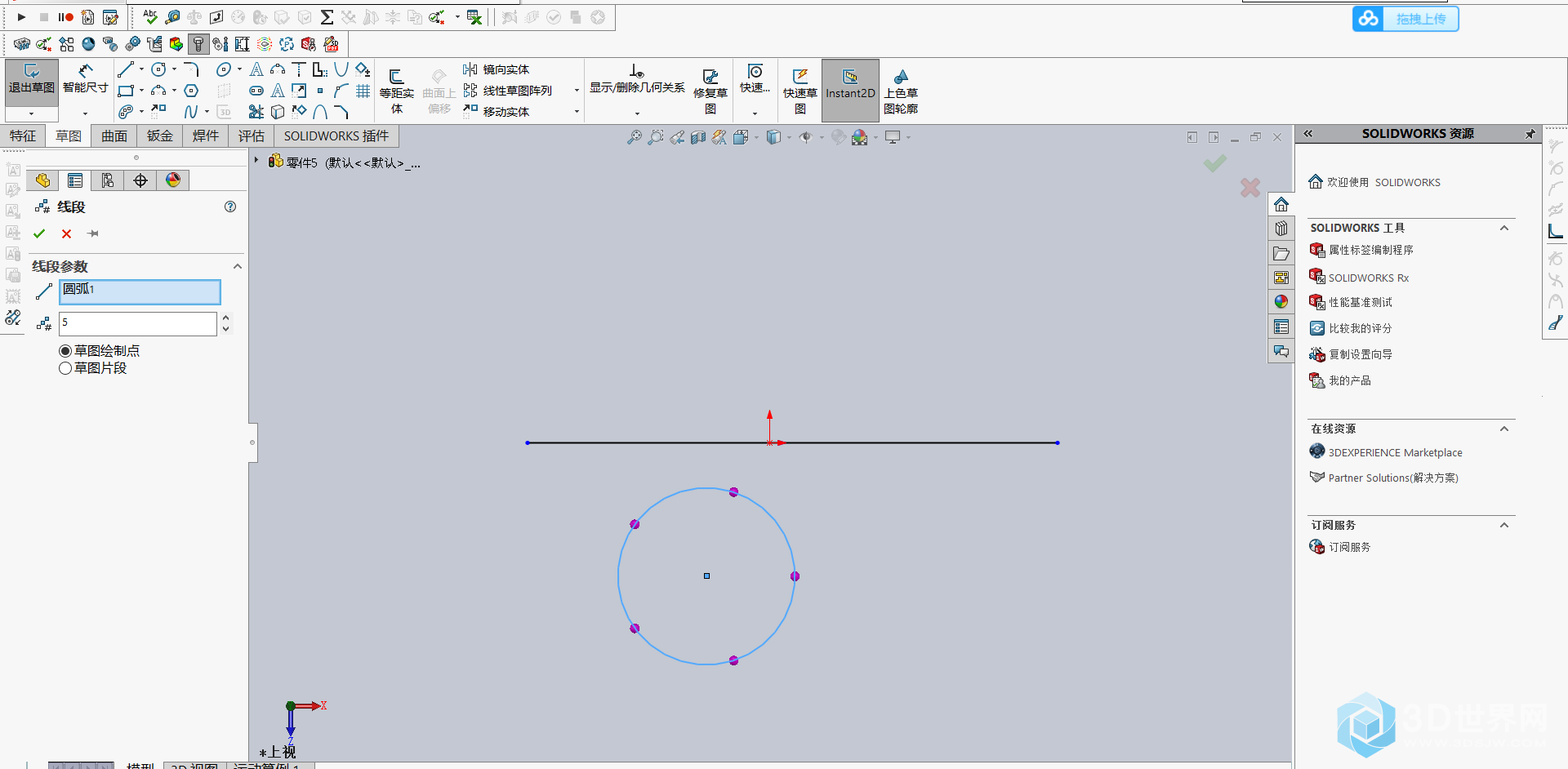The width and height of the screenshot is (1568, 769).
Task: Collapse the 线段参数 section
Action: pyautogui.click(x=238, y=266)
